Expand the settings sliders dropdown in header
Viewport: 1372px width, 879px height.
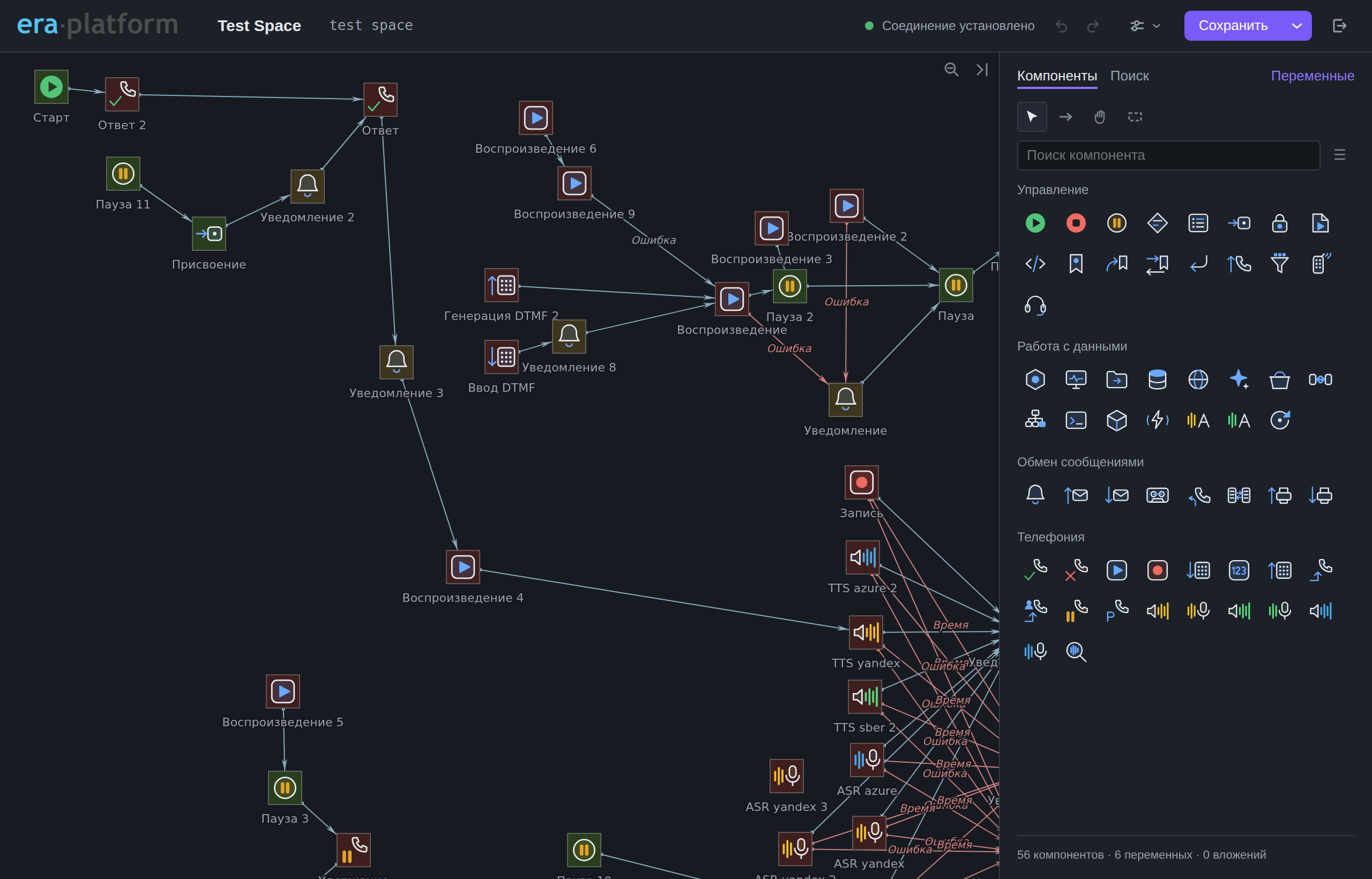point(1145,26)
